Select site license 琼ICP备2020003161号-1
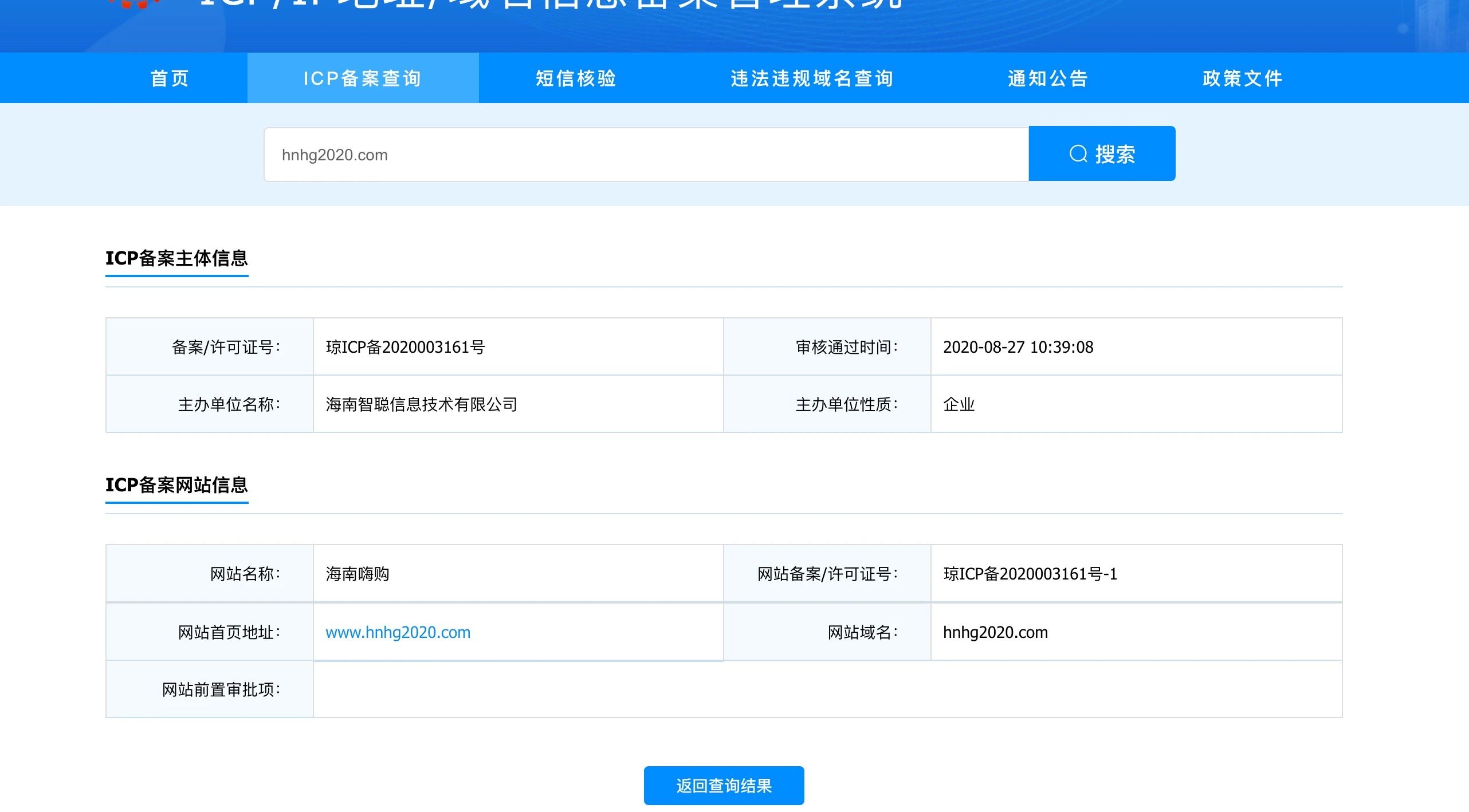1469x812 pixels. [1030, 574]
